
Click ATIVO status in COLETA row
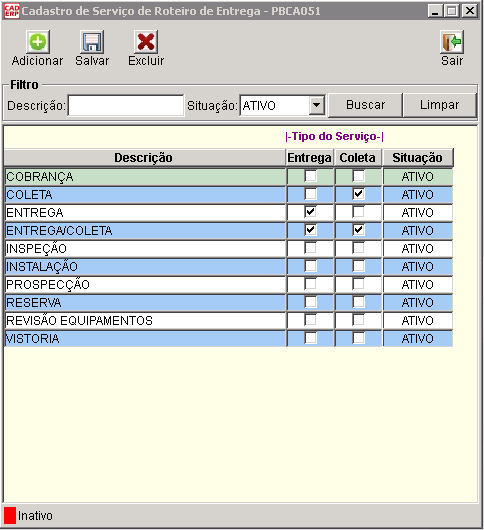click(x=418, y=195)
